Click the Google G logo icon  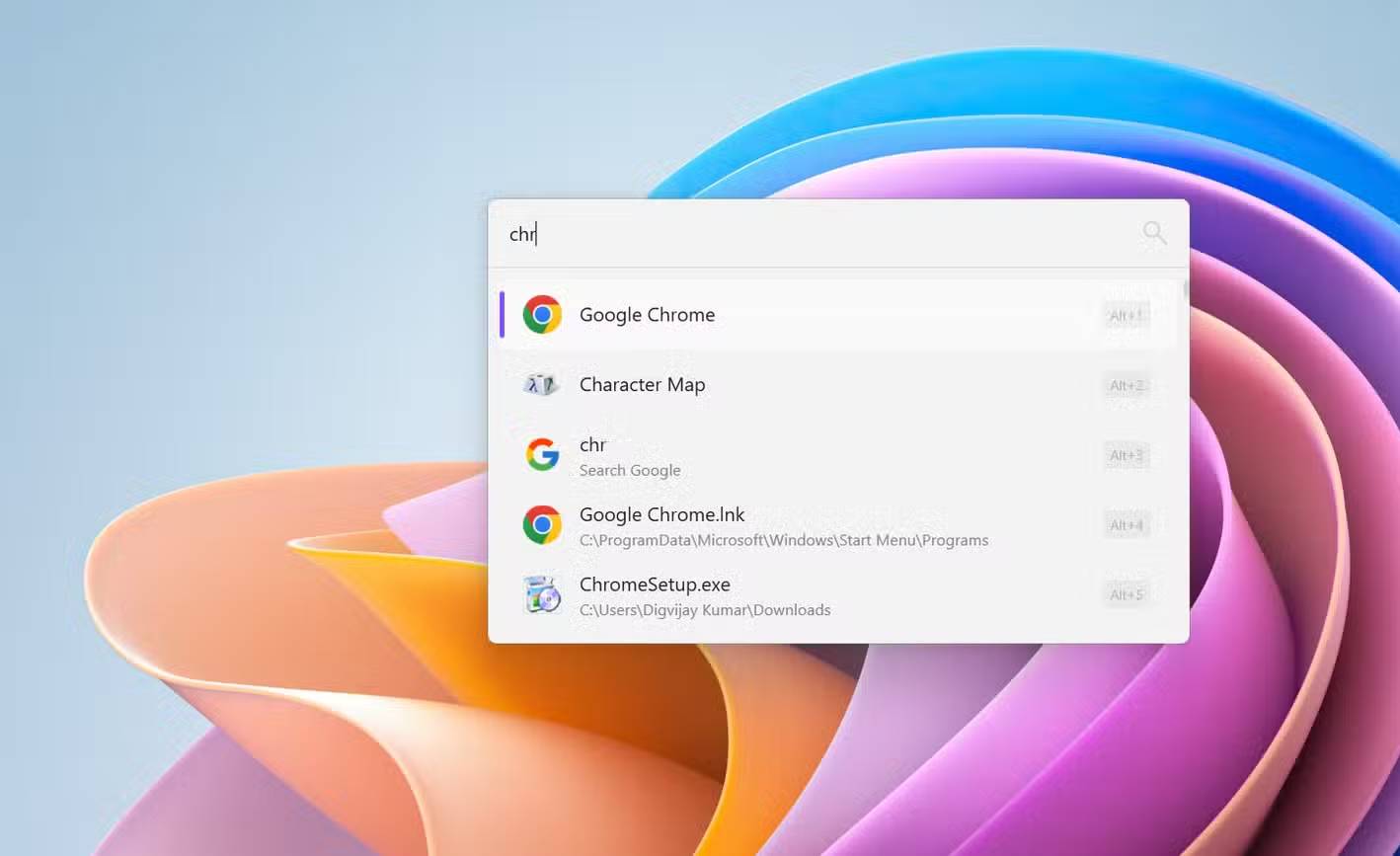(x=542, y=455)
